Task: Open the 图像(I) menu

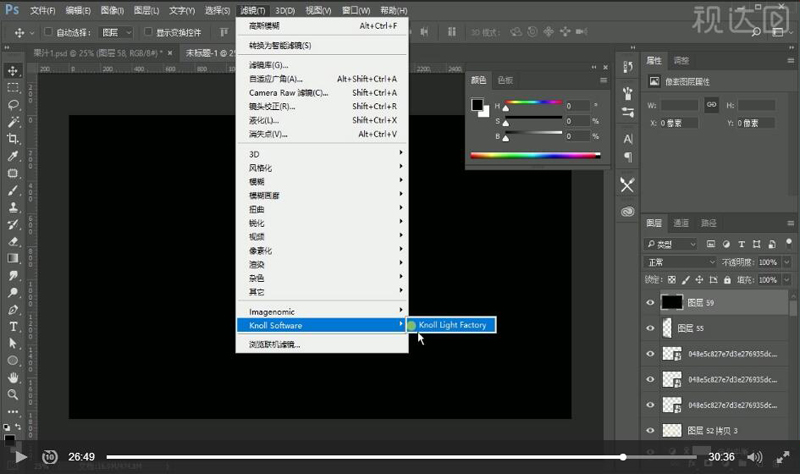Action: pyautogui.click(x=112, y=10)
